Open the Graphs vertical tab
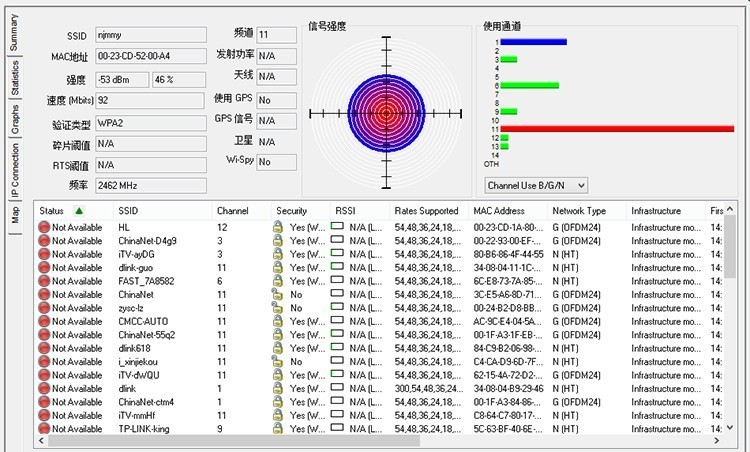Screen dimensions: 750x452 click(15, 119)
